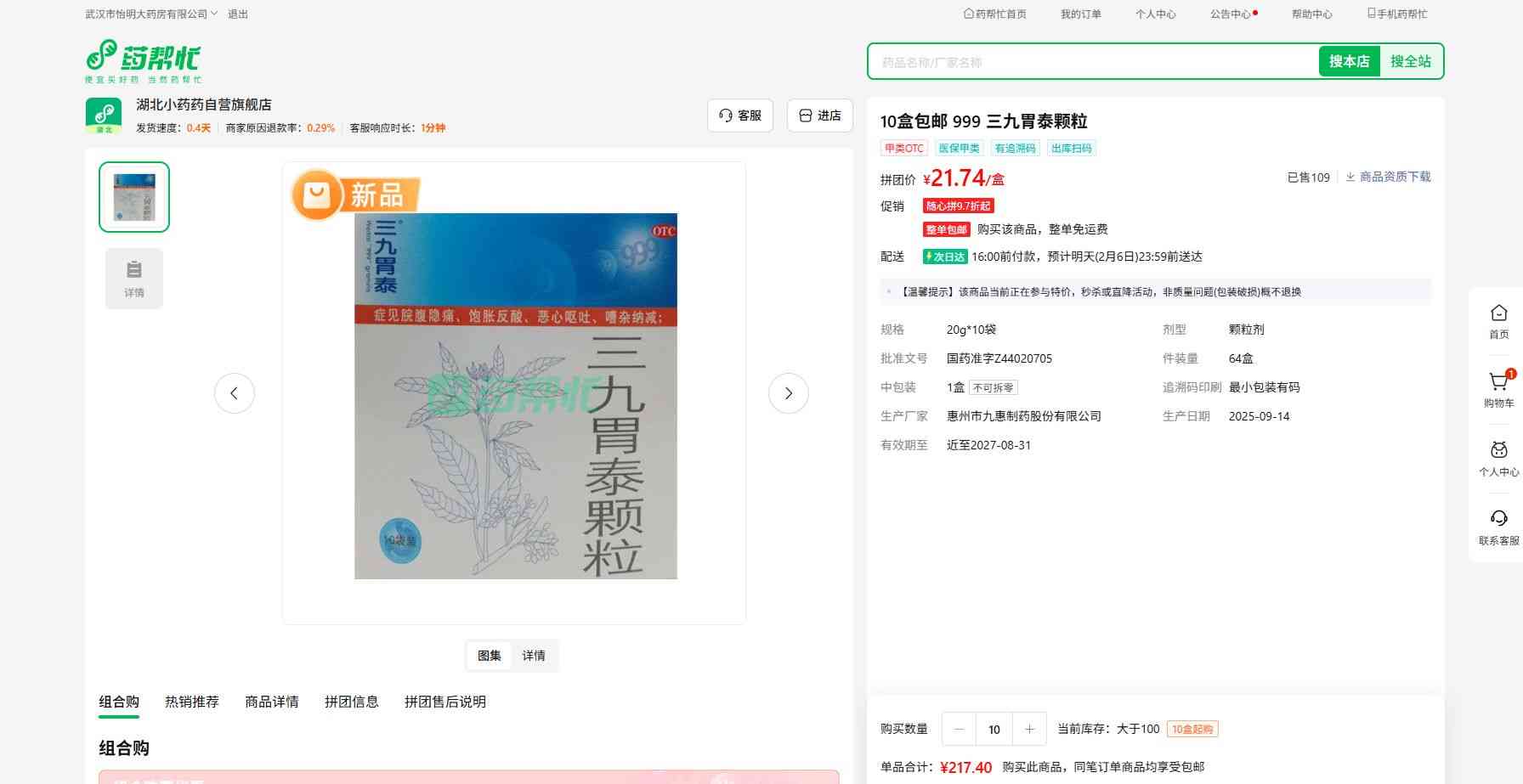Show the previous product image arrow
Screen dimensions: 1523x784
click(x=235, y=393)
